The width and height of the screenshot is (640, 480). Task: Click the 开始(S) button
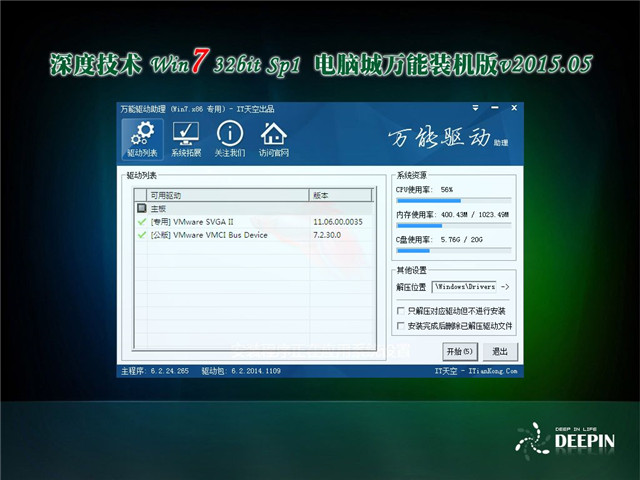click(x=460, y=351)
